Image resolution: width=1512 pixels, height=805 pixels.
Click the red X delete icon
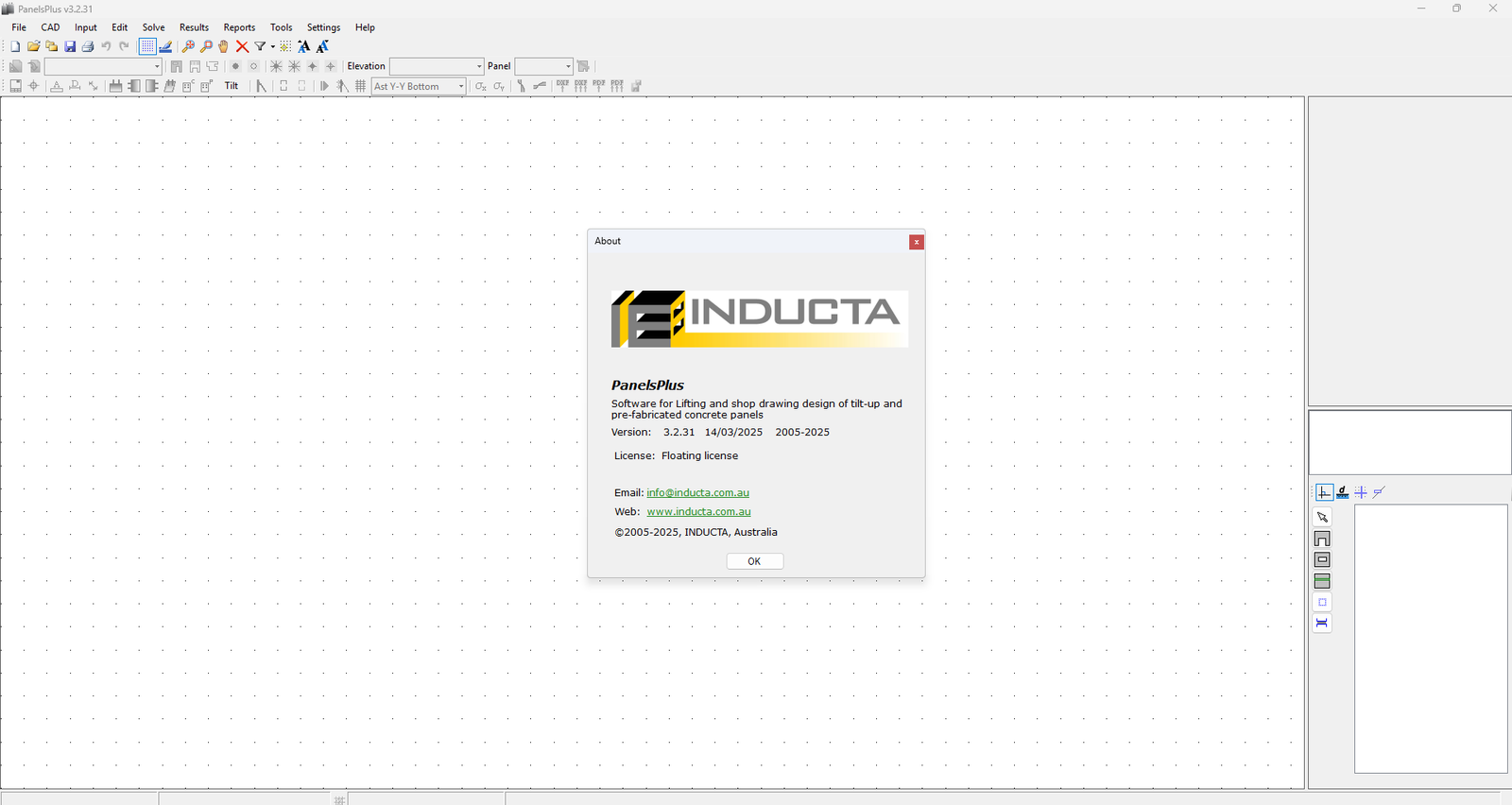click(242, 46)
